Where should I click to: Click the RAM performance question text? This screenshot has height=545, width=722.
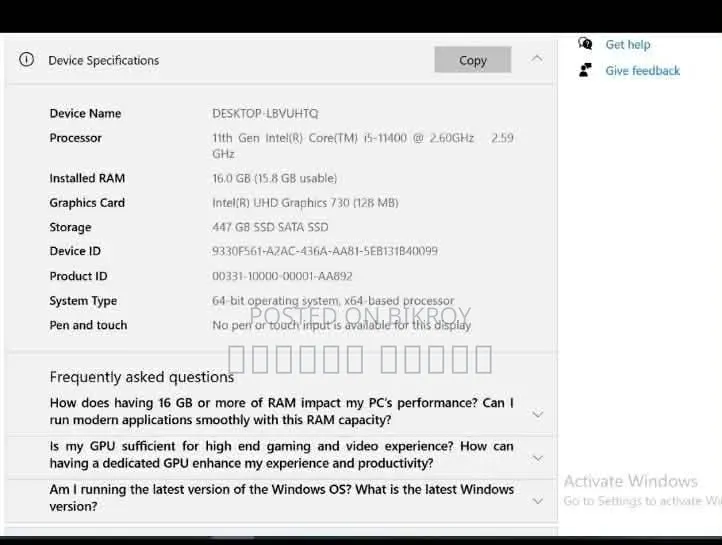[x=281, y=411]
